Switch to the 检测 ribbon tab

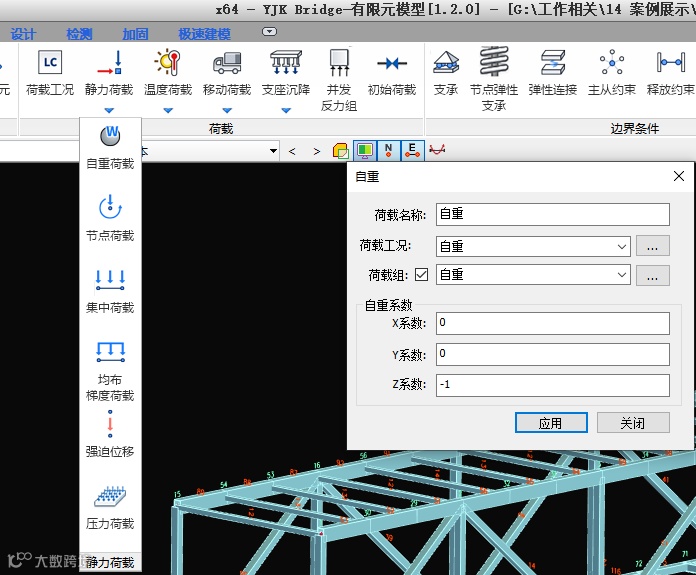coord(79,34)
